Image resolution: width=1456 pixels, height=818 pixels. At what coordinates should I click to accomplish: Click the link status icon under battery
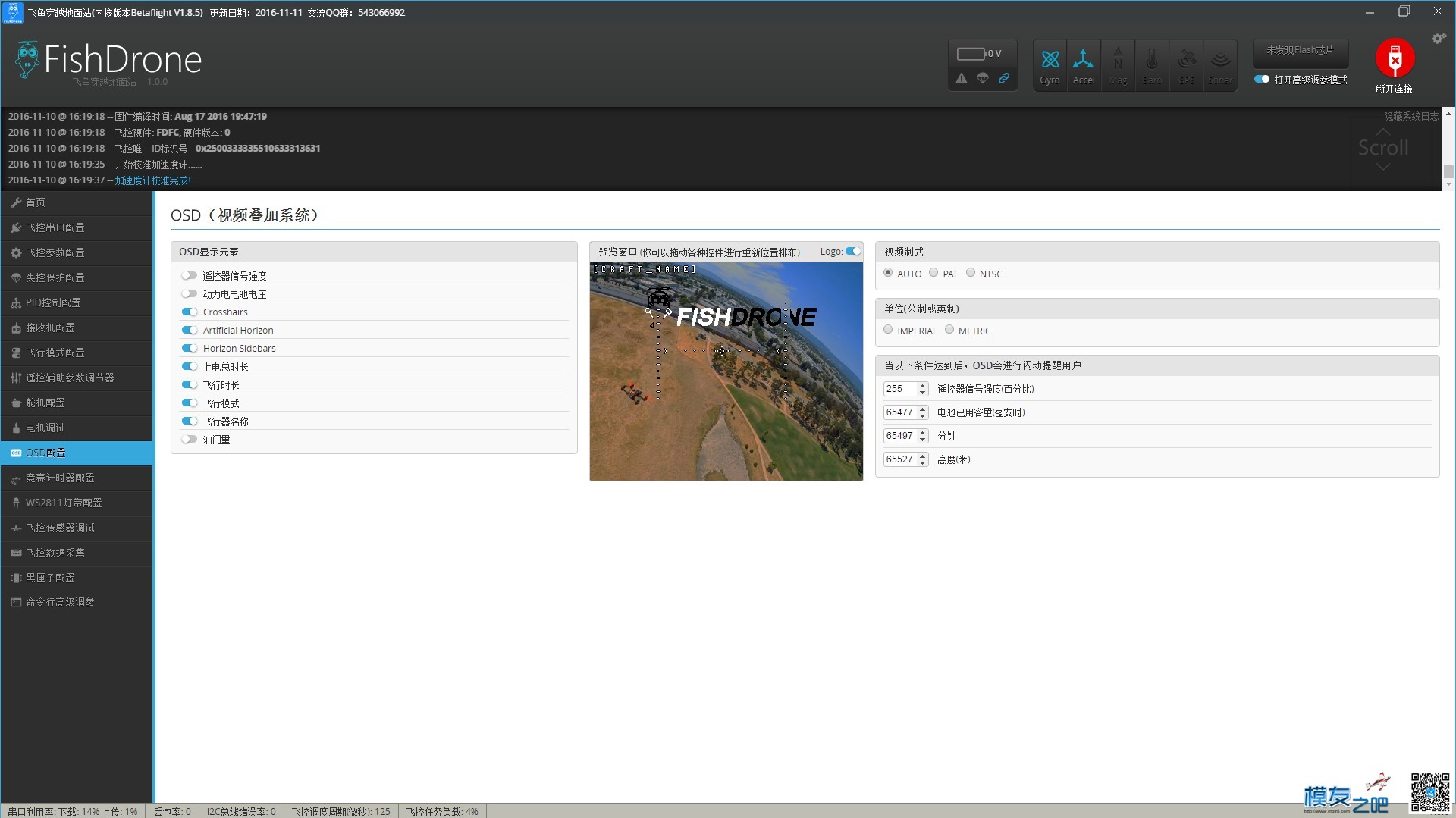[x=1004, y=78]
